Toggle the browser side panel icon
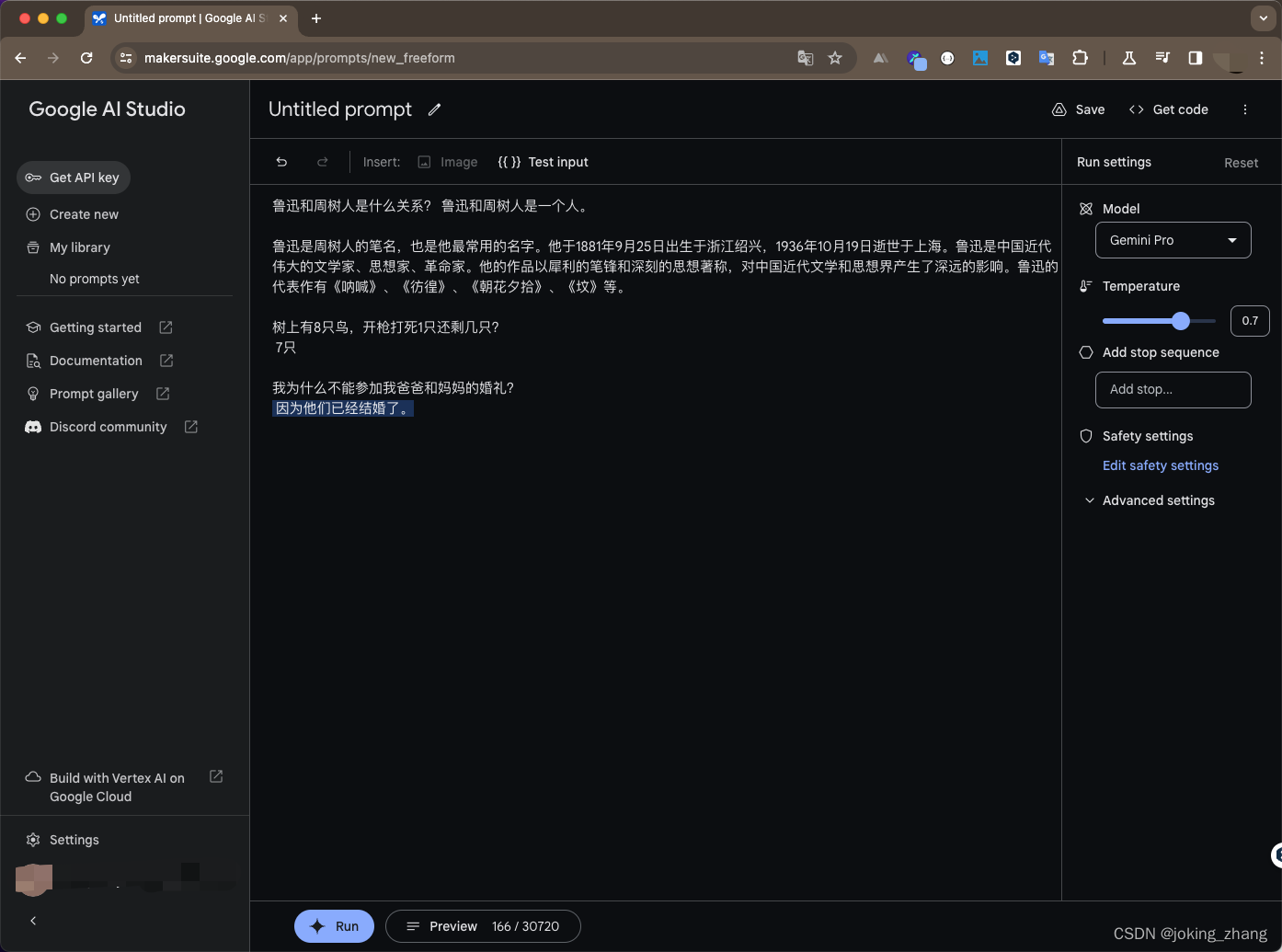 click(x=1195, y=58)
